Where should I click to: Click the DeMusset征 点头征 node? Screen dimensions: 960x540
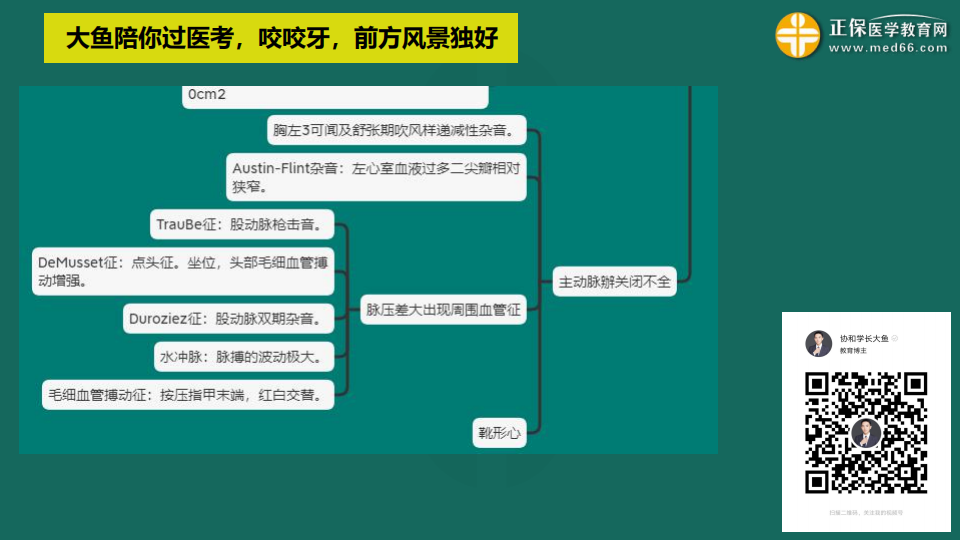(x=182, y=272)
